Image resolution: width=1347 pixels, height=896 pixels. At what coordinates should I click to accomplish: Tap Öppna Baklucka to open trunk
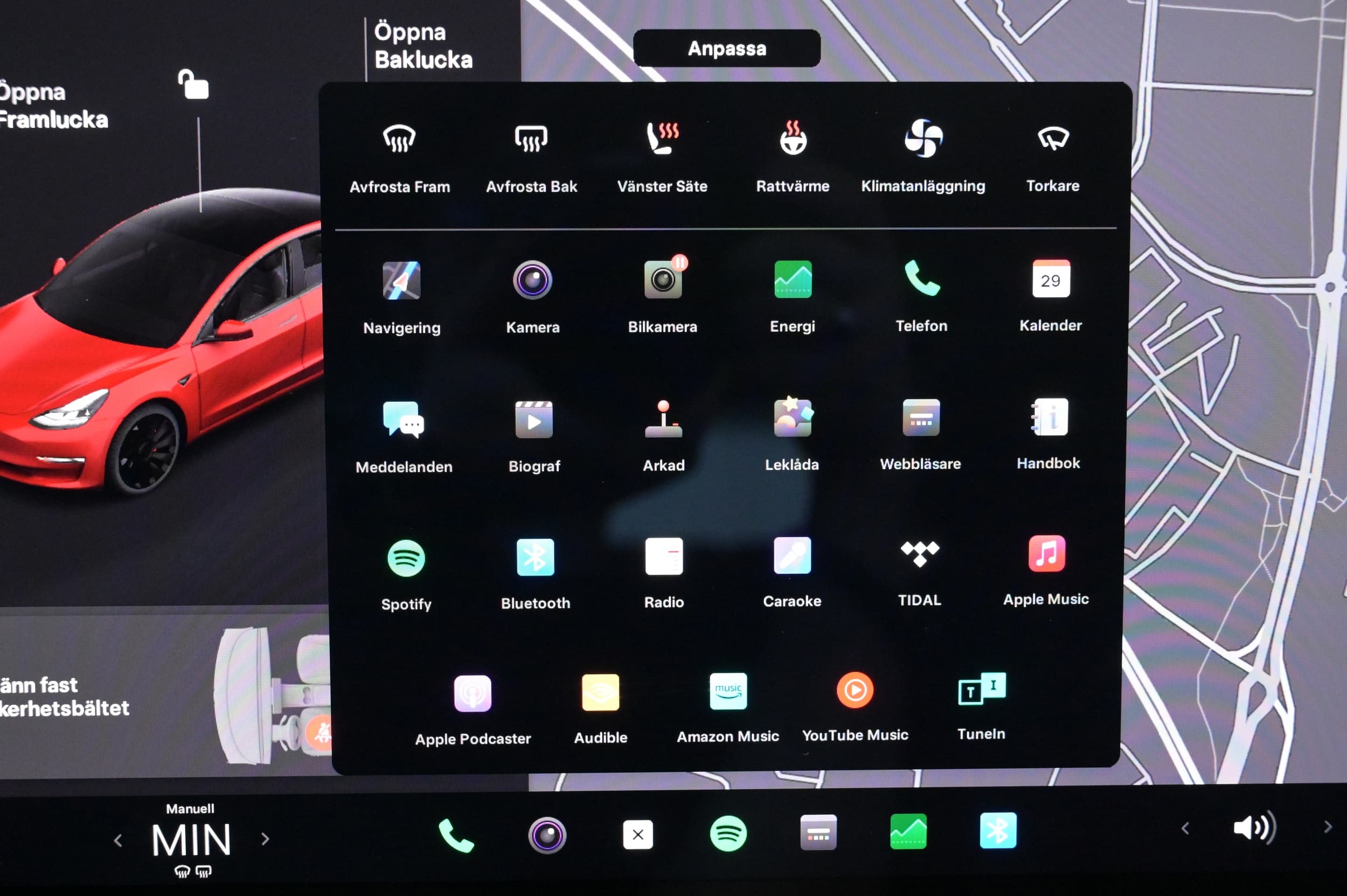pos(423,46)
